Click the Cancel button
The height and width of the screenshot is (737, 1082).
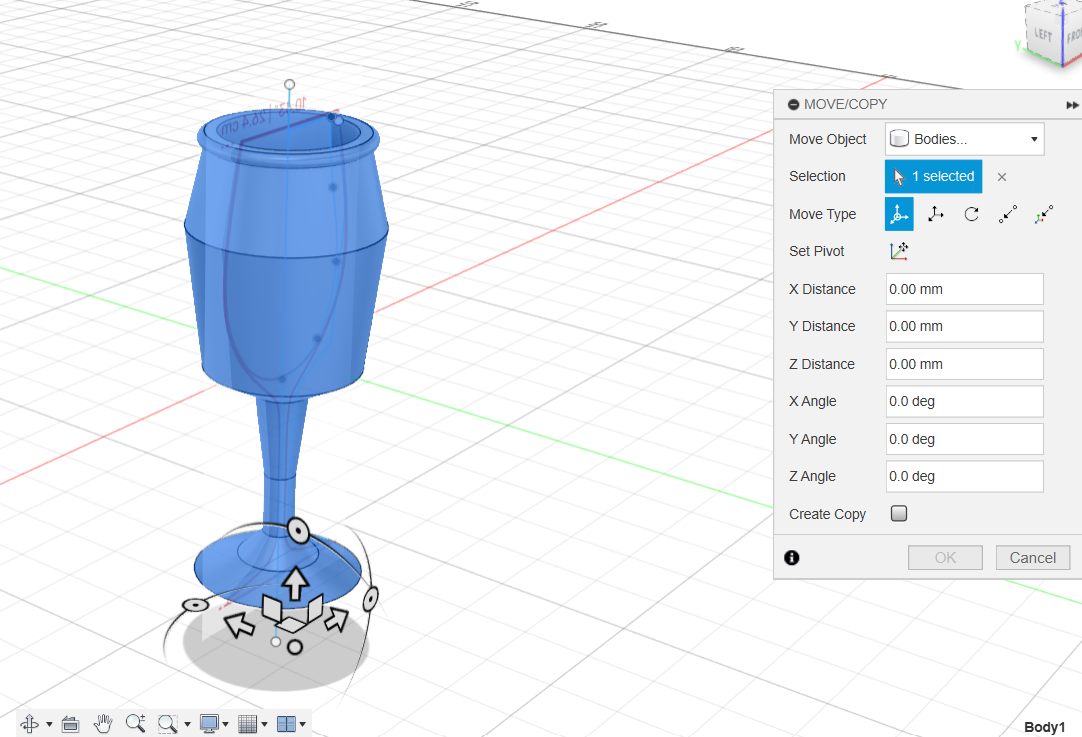tap(1032, 558)
